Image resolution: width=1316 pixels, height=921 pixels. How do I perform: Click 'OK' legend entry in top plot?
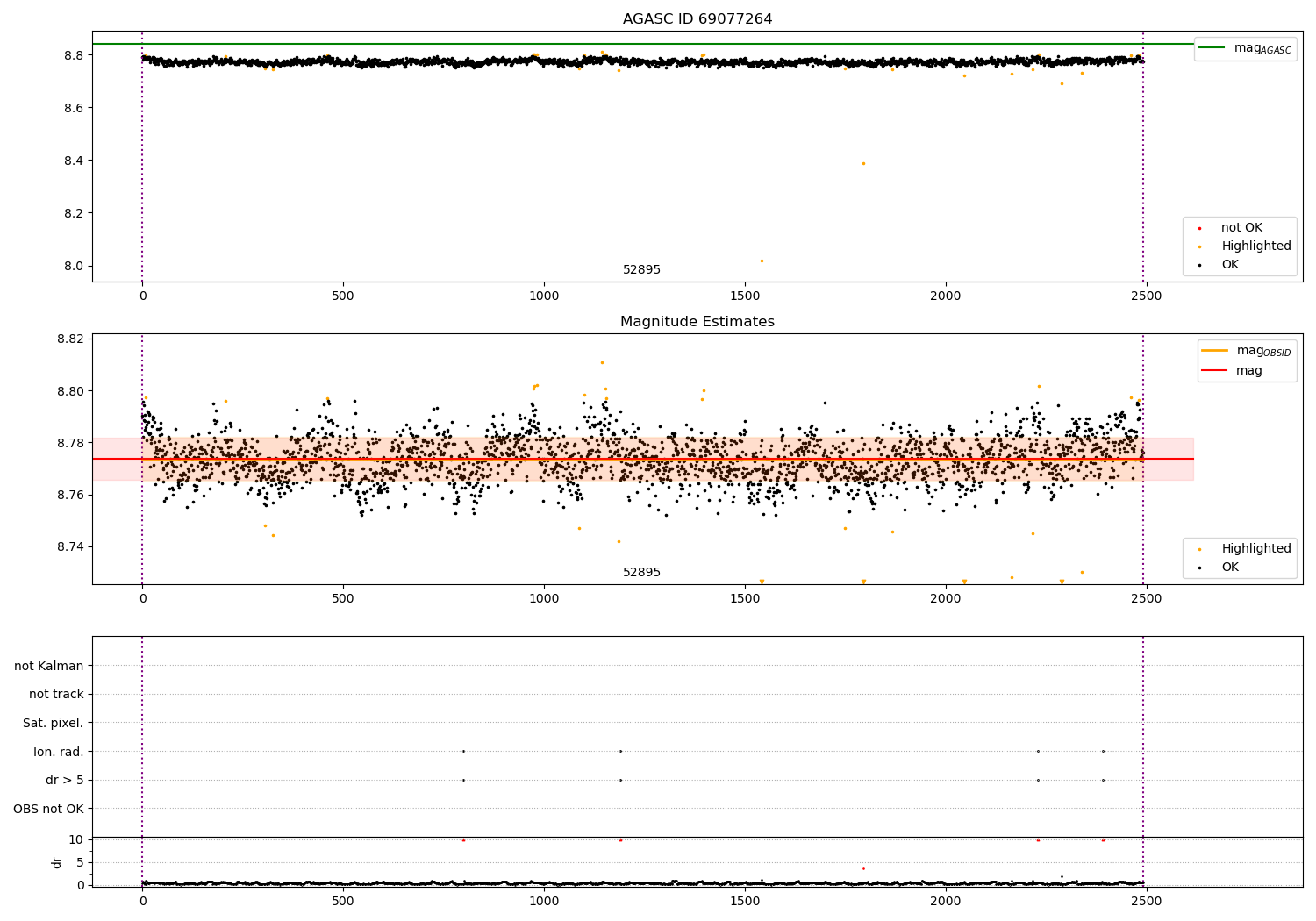tap(1219, 265)
